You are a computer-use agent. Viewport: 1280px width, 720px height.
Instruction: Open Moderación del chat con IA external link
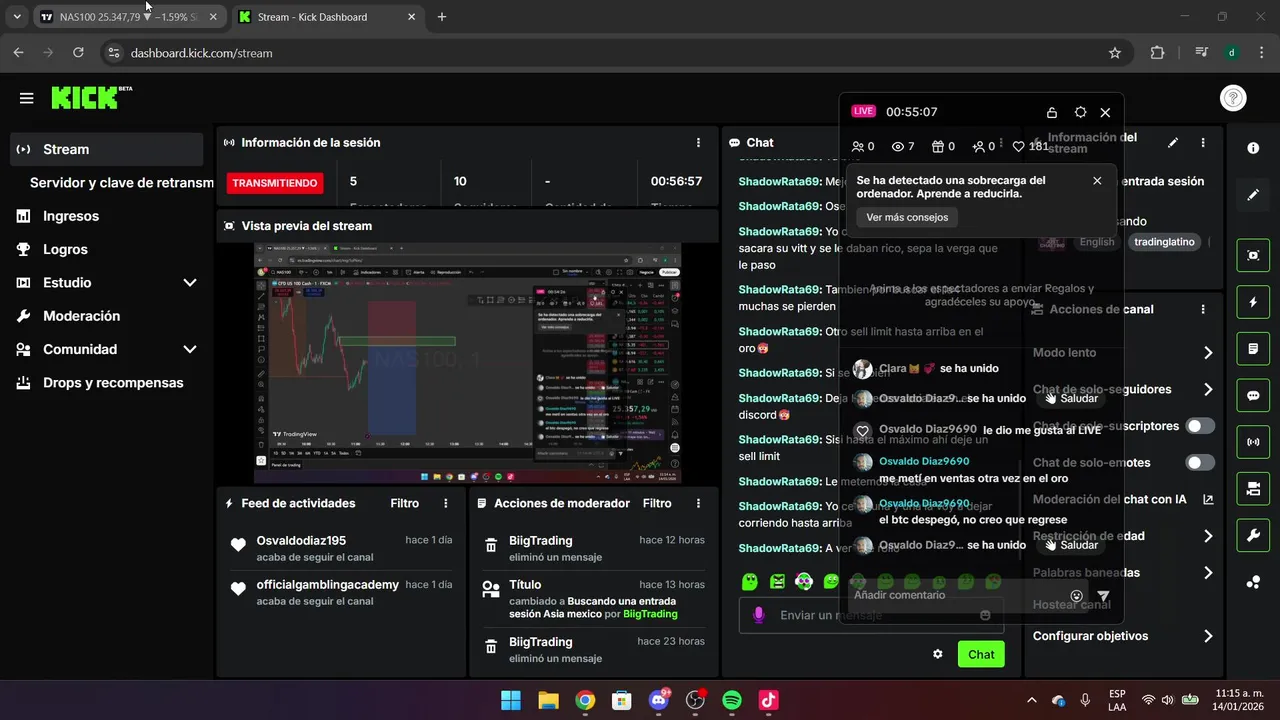tap(1208, 499)
